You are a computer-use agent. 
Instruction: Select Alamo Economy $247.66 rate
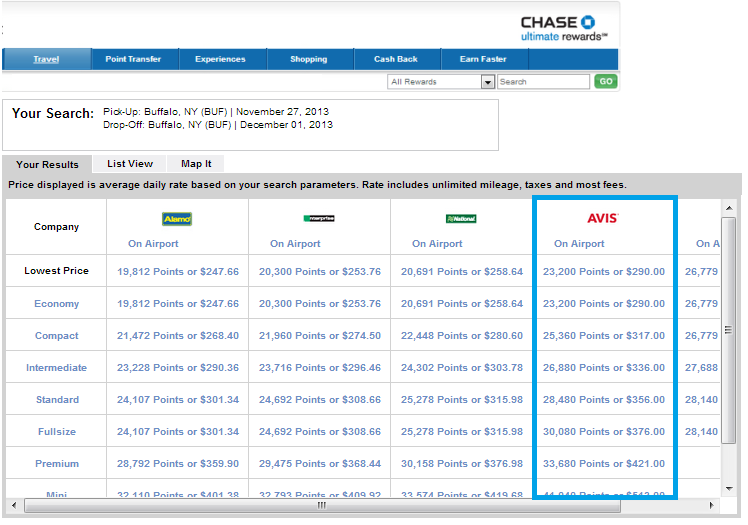coord(178,304)
